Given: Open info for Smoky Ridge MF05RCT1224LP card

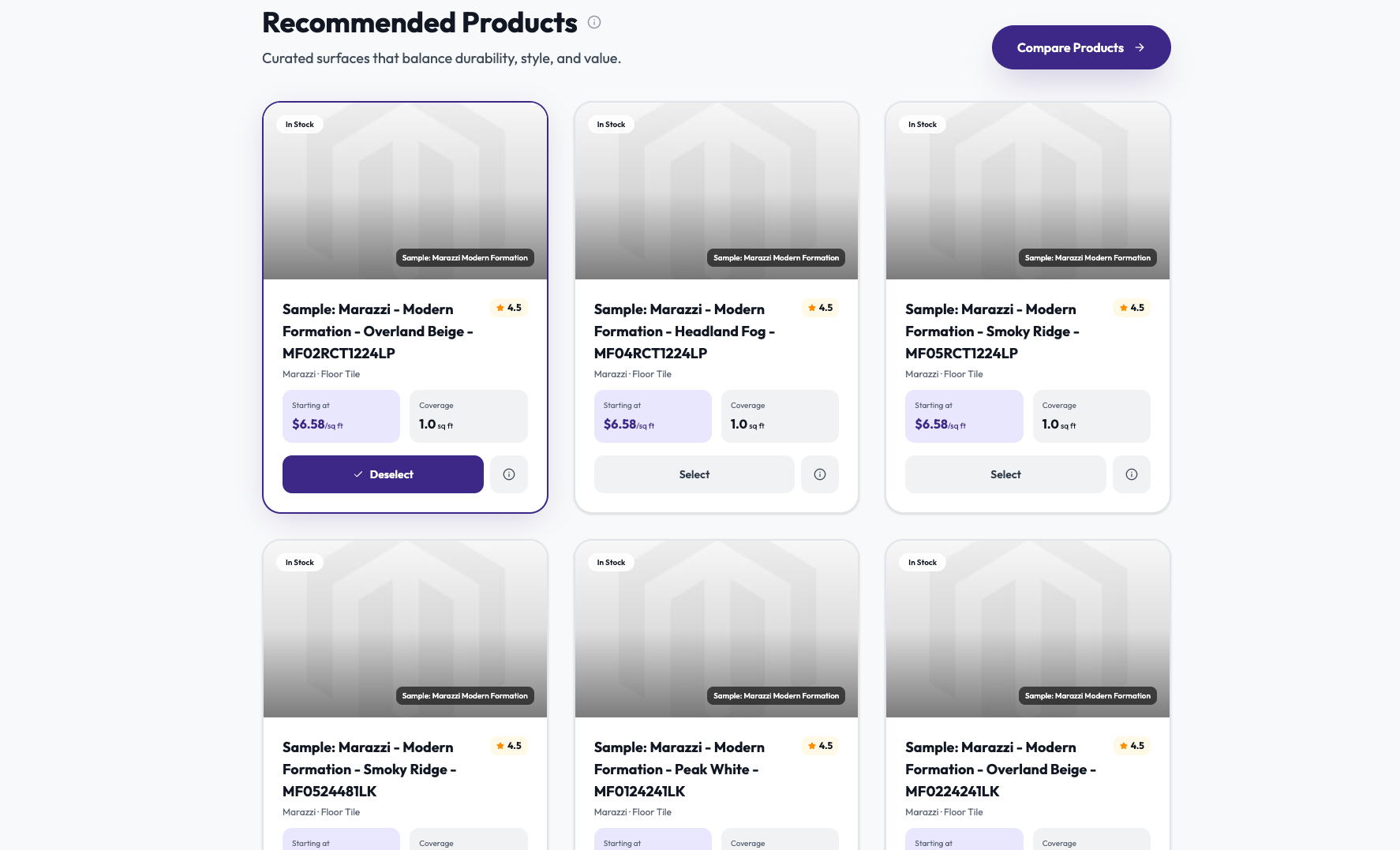Looking at the screenshot, I should [1132, 474].
